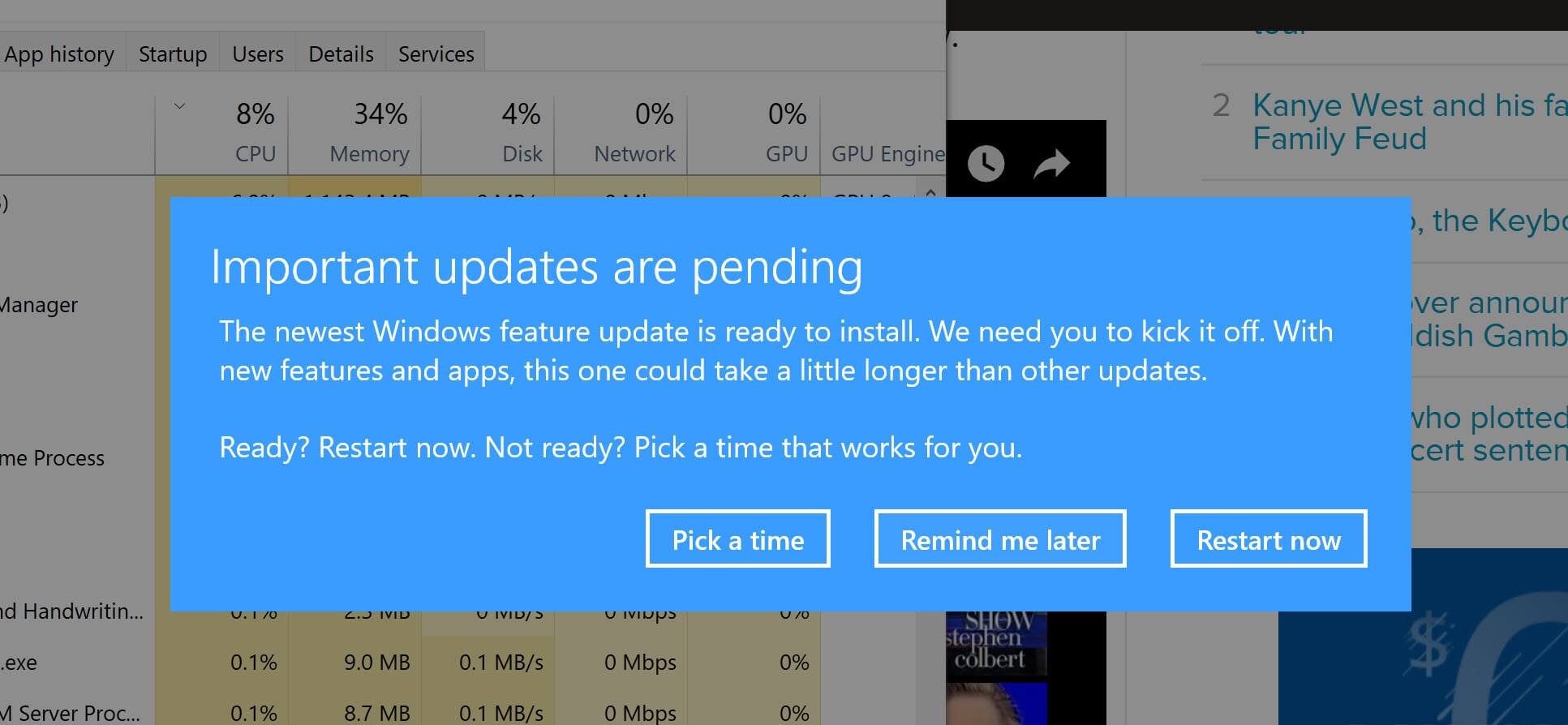The image size is (1568, 725).
Task: Open the App history tab
Action: click(x=59, y=54)
